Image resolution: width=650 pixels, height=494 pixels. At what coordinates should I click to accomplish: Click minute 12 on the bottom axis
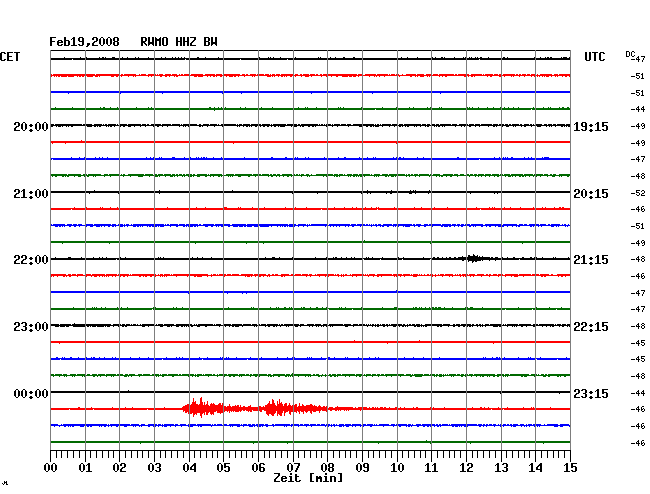coord(466,467)
